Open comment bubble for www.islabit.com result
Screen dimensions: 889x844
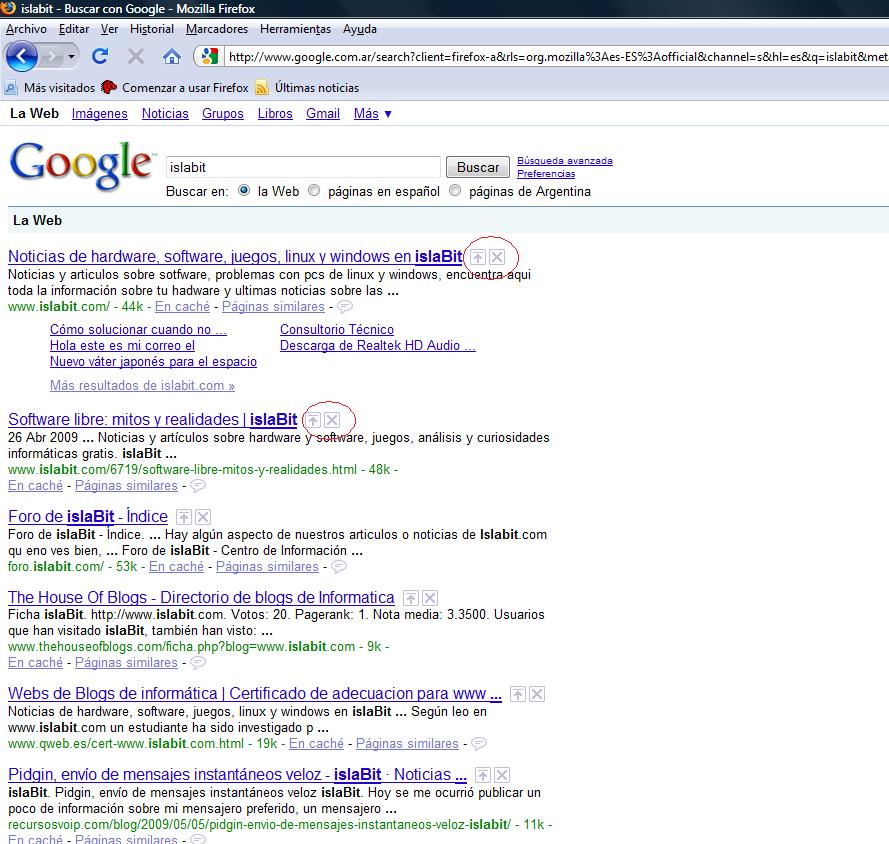[344, 307]
